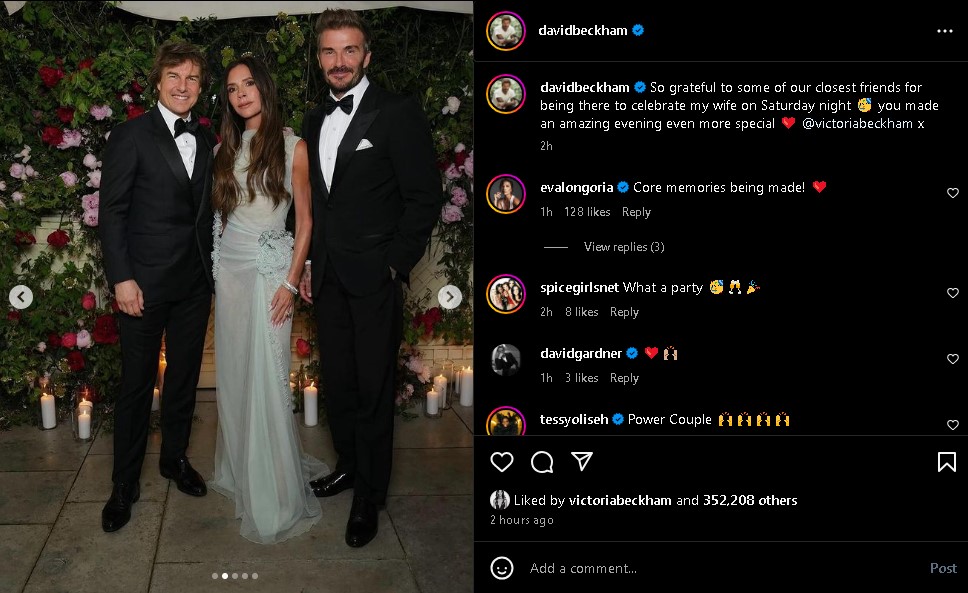Image resolution: width=968 pixels, height=593 pixels.
Task: Open the emoji picker in the comment box
Action: point(500,567)
